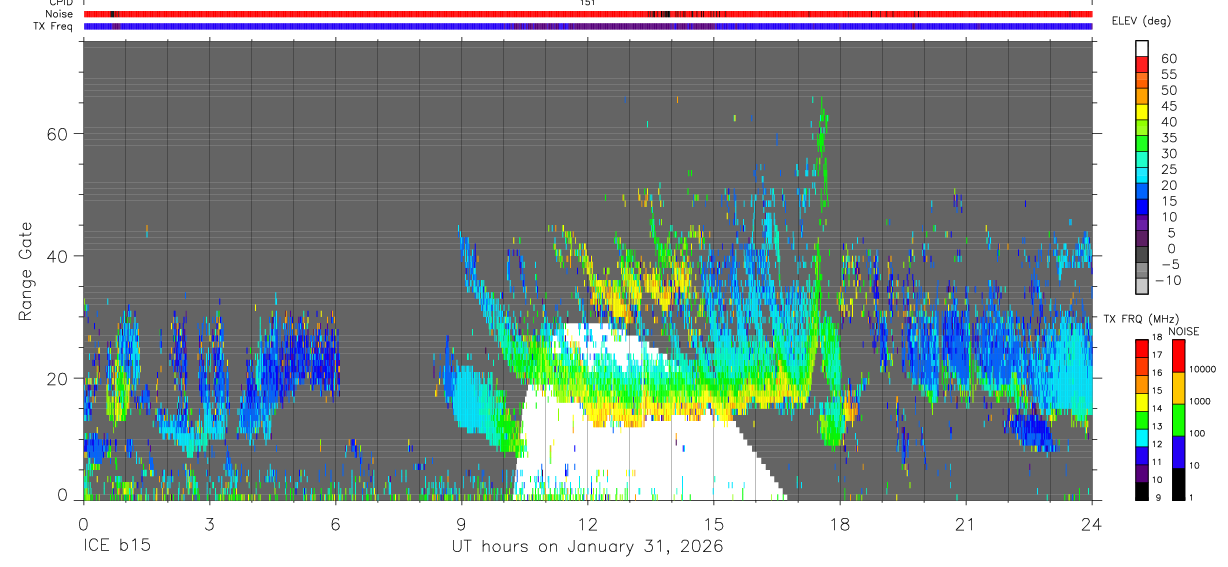1228x567 pixels.
Task: Click the '35' label on ELEV colorbar
Action: pos(1168,137)
